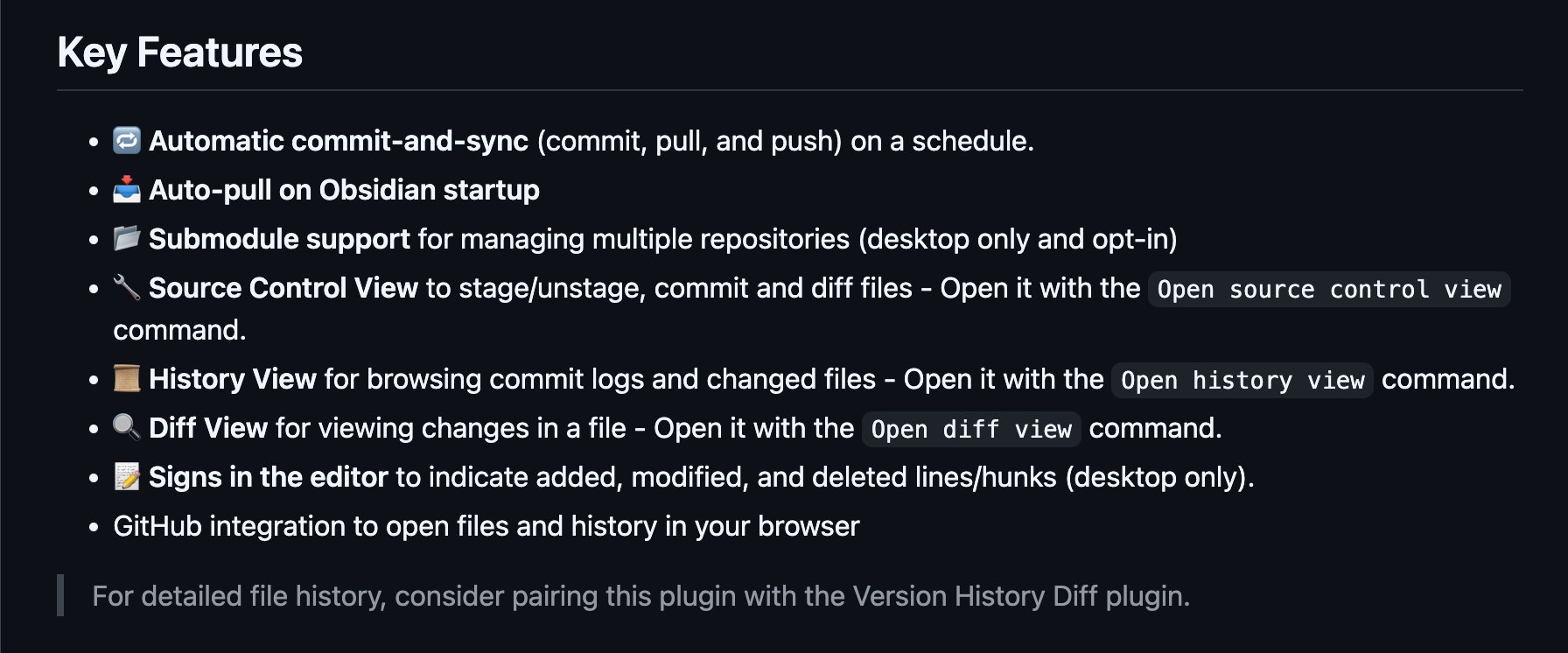1568x653 pixels.
Task: Click the memo pencil emoji beside Signs in the editor
Action: coord(127,476)
